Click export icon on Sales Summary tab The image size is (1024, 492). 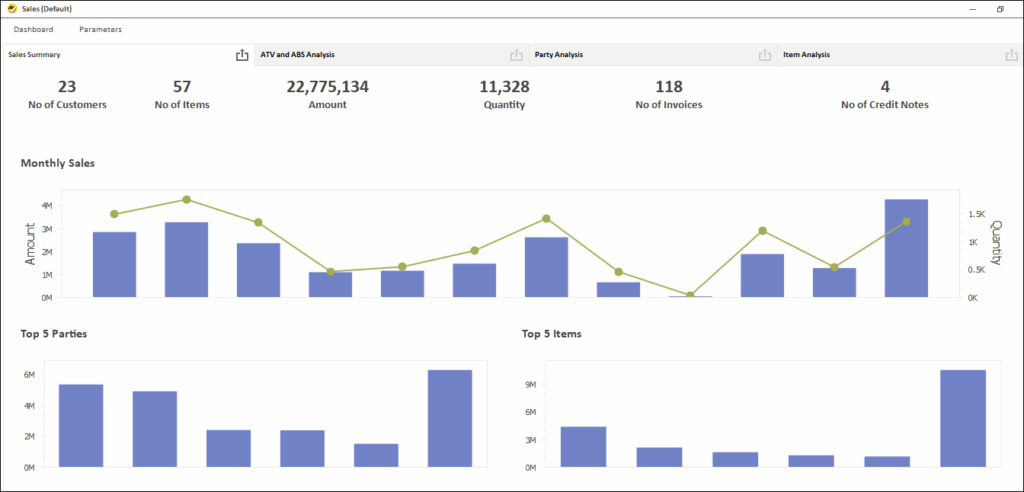point(241,55)
